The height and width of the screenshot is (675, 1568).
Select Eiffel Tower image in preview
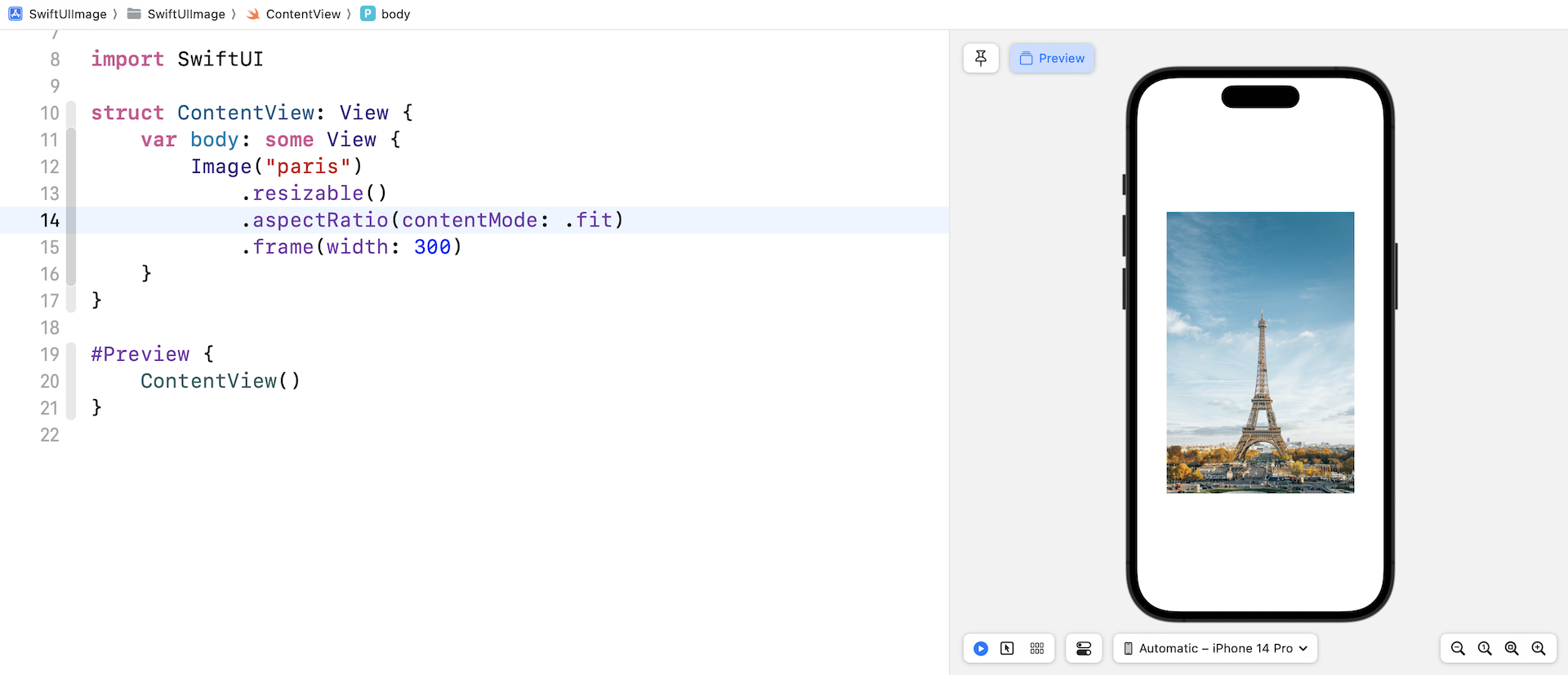pyautogui.click(x=1260, y=353)
